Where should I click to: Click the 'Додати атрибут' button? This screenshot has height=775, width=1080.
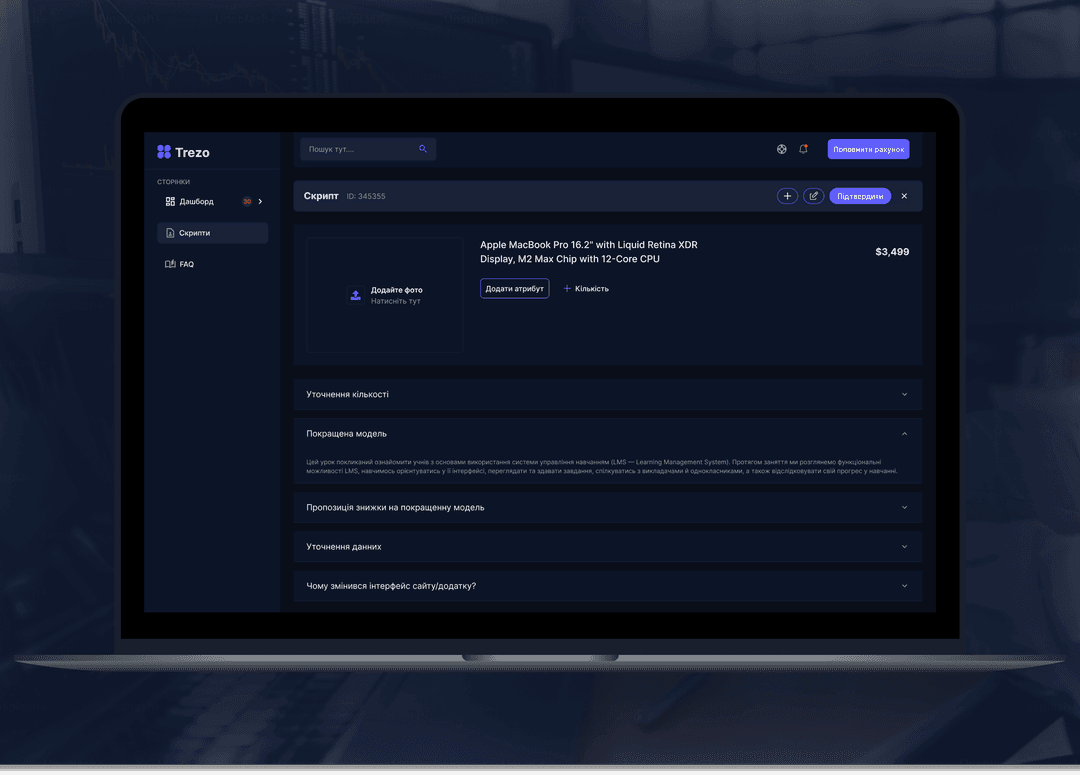click(514, 288)
